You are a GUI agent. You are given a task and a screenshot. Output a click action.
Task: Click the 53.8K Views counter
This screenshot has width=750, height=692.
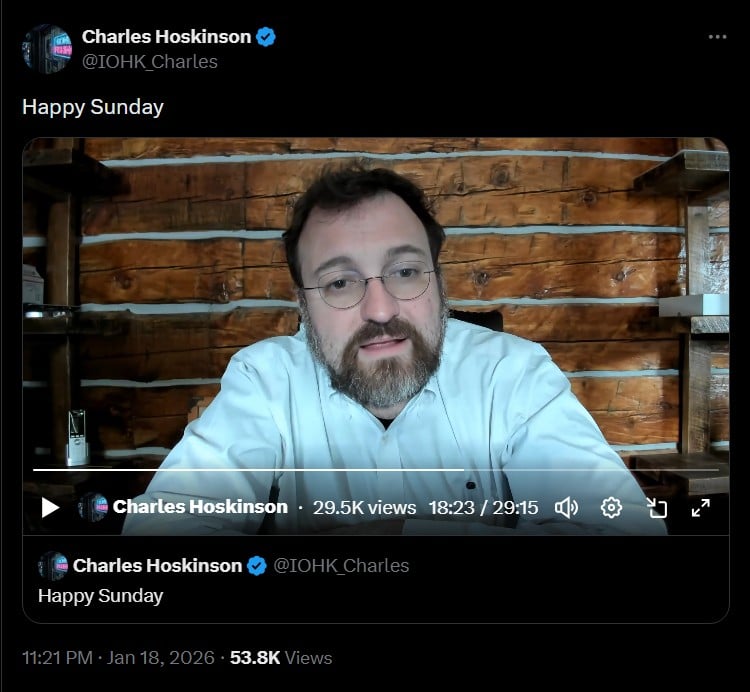tap(281, 658)
